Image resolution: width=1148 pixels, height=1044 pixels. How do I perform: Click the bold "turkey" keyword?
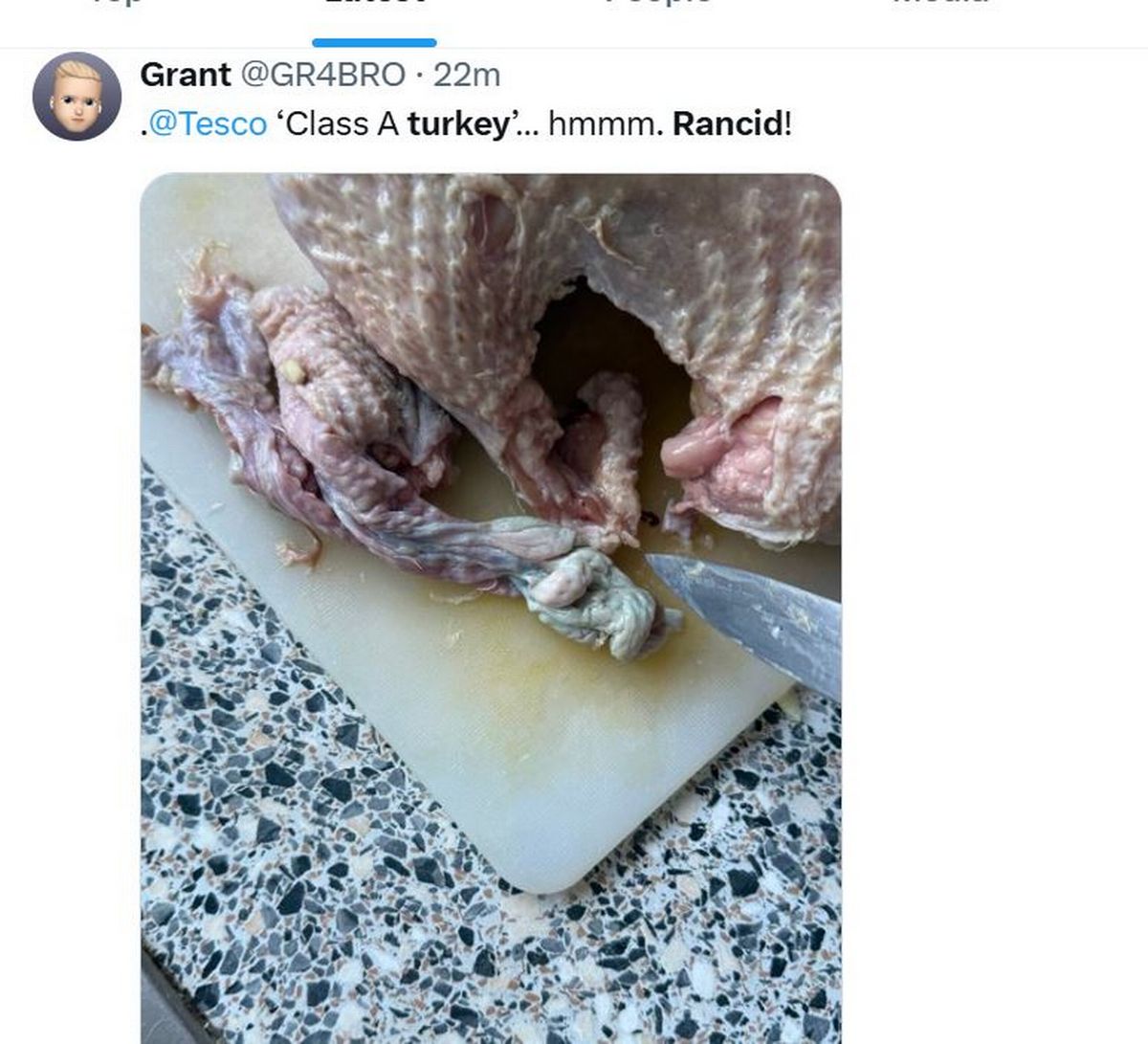click(x=457, y=124)
